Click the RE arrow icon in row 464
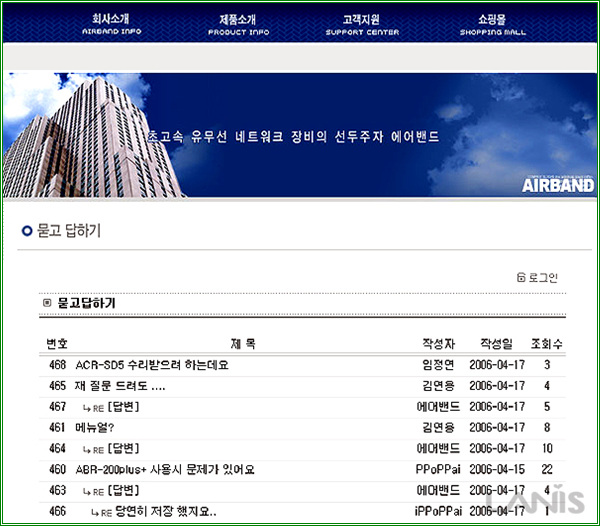 point(93,450)
